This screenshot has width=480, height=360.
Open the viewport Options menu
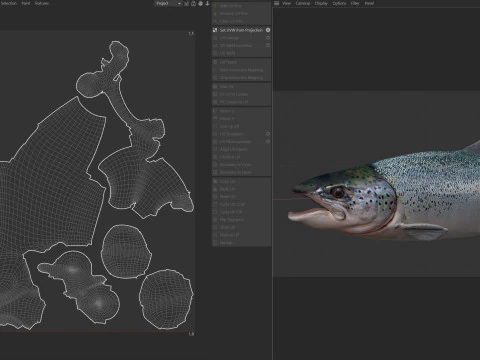tap(339, 3)
